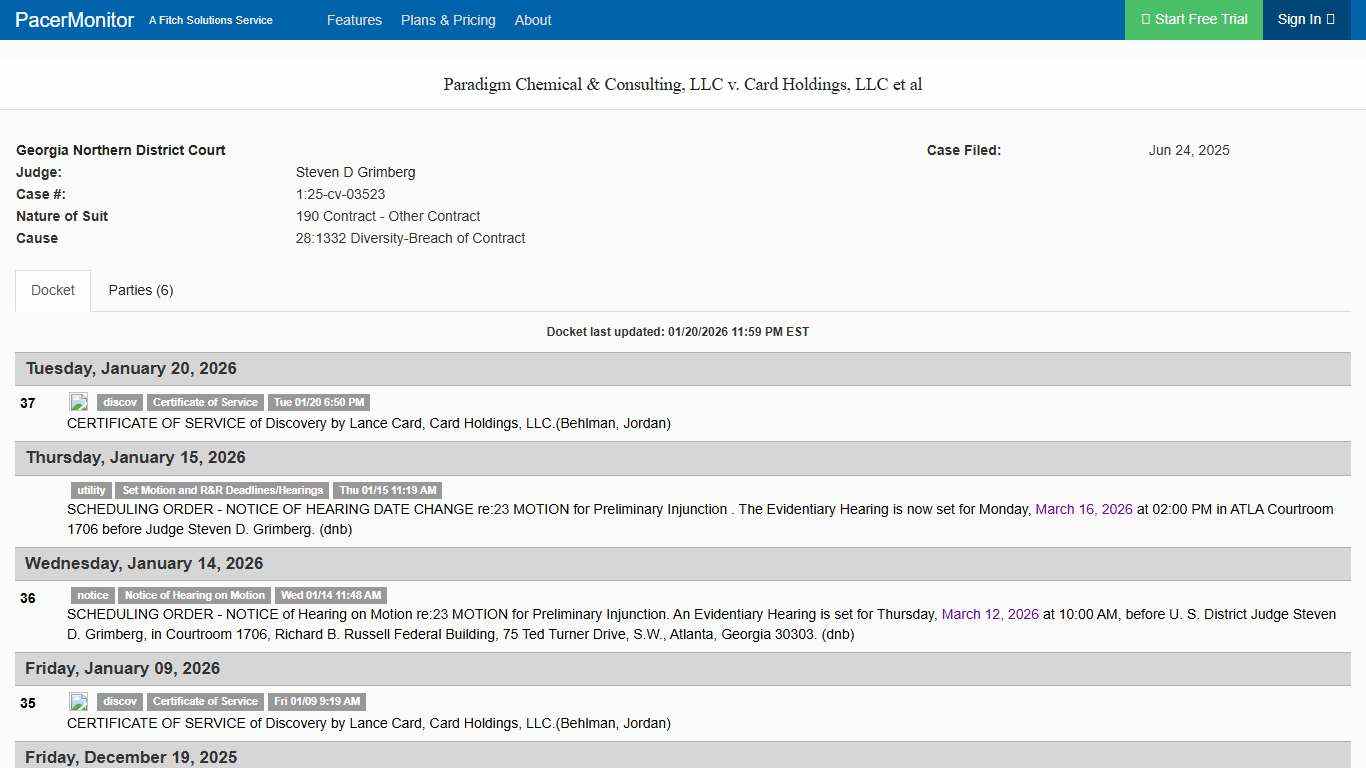Open the About page
This screenshot has width=1366, height=768.
533,20
